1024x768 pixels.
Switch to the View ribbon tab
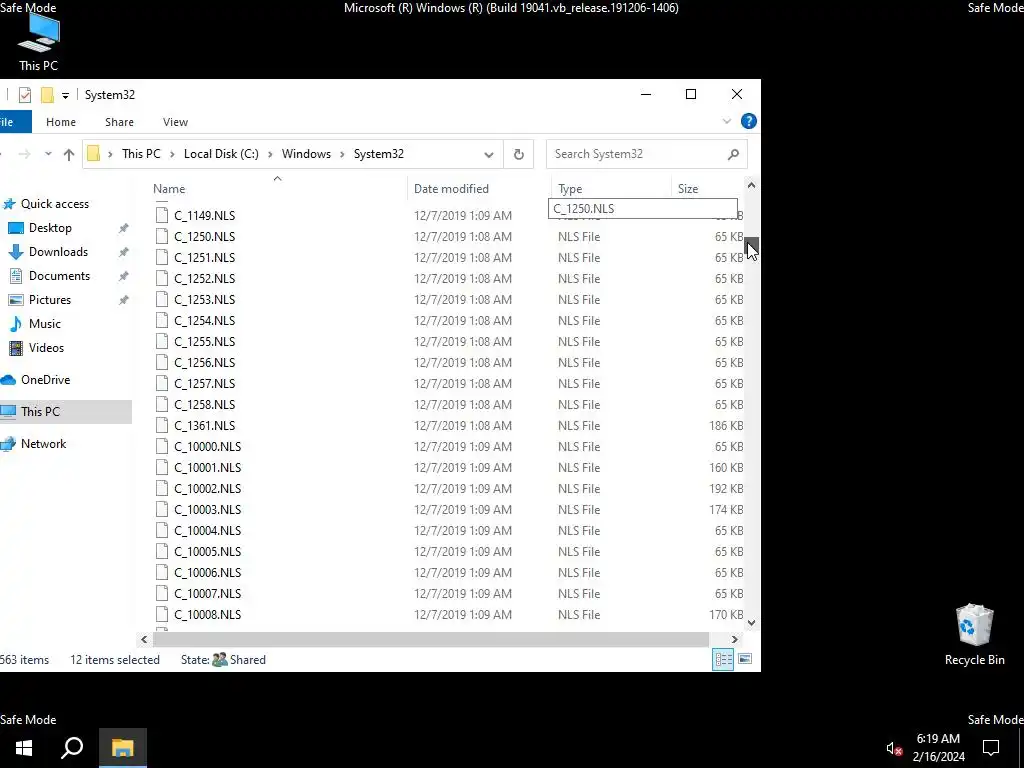click(175, 122)
